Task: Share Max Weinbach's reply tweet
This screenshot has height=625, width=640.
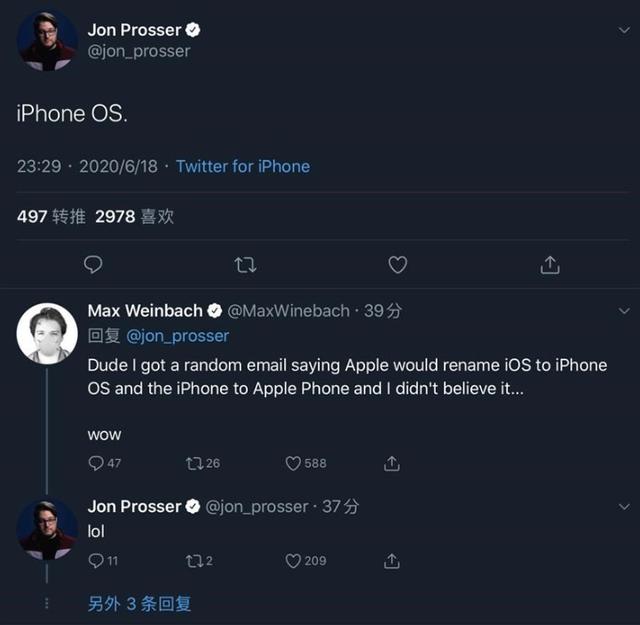Action: click(x=392, y=463)
